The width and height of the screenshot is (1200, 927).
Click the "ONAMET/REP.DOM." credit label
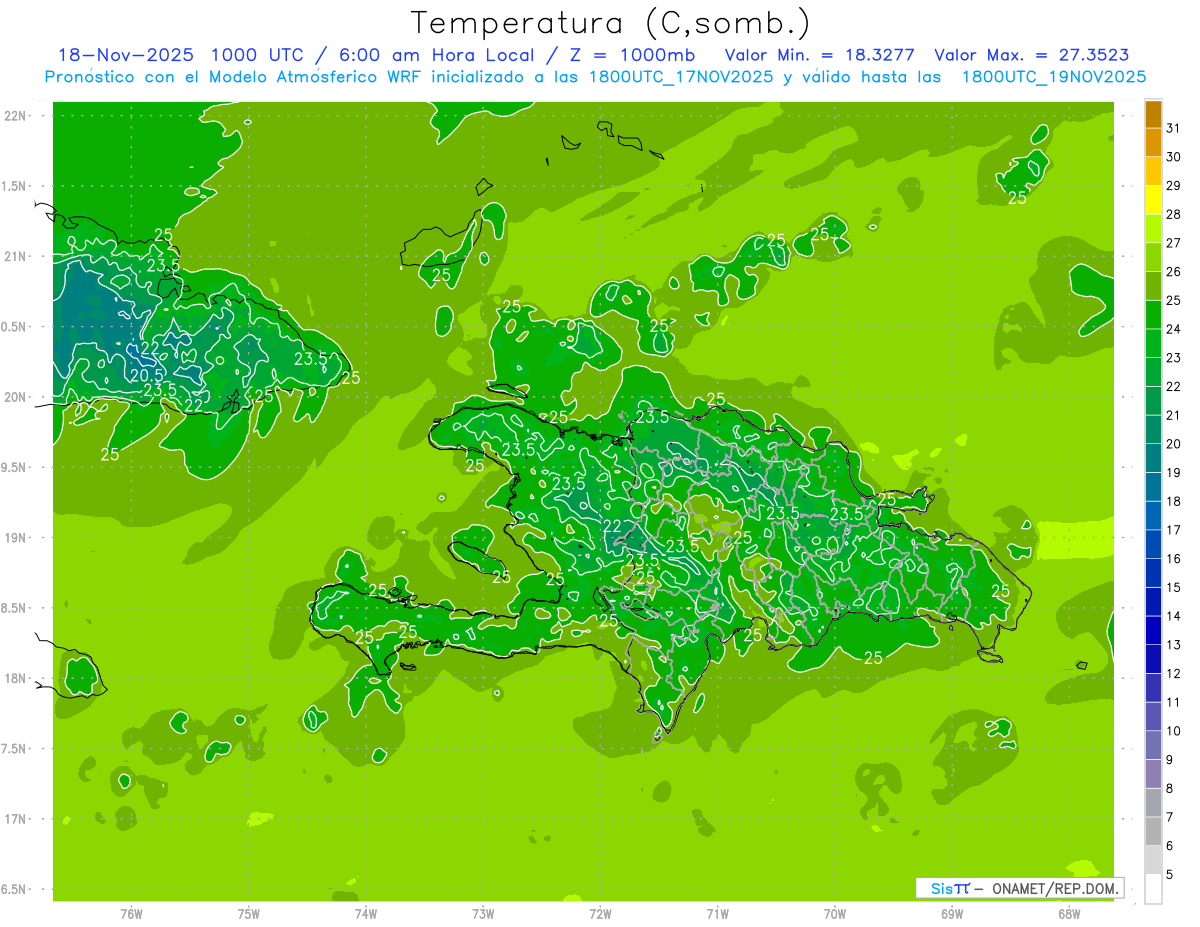(1056, 888)
